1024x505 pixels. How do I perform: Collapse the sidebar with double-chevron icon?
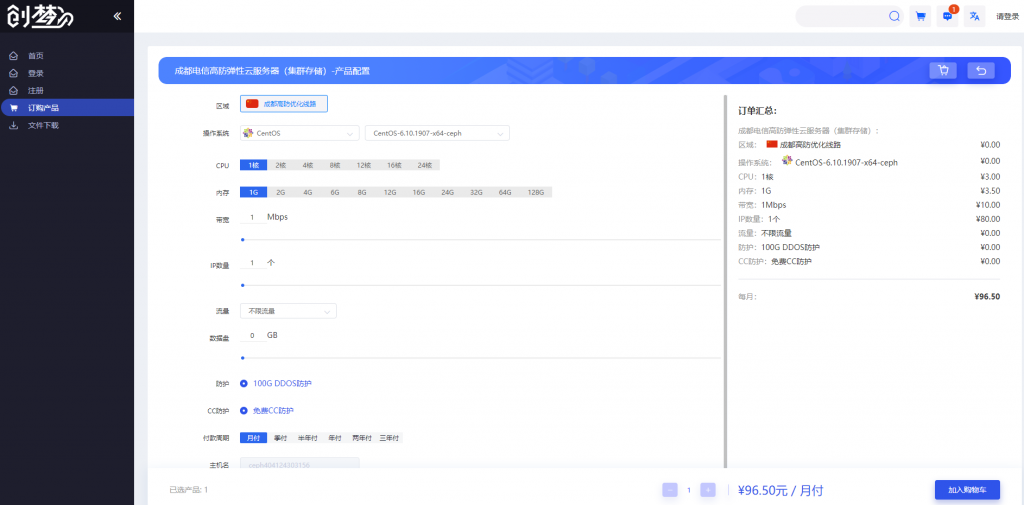pos(117,16)
